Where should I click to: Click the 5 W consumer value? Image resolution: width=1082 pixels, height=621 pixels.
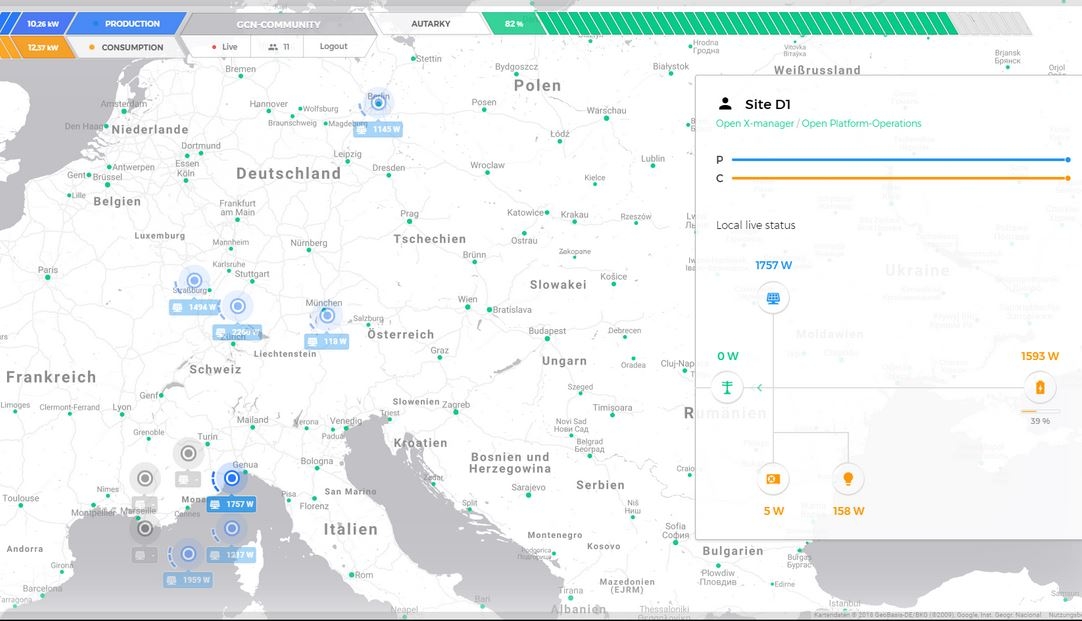(x=774, y=511)
